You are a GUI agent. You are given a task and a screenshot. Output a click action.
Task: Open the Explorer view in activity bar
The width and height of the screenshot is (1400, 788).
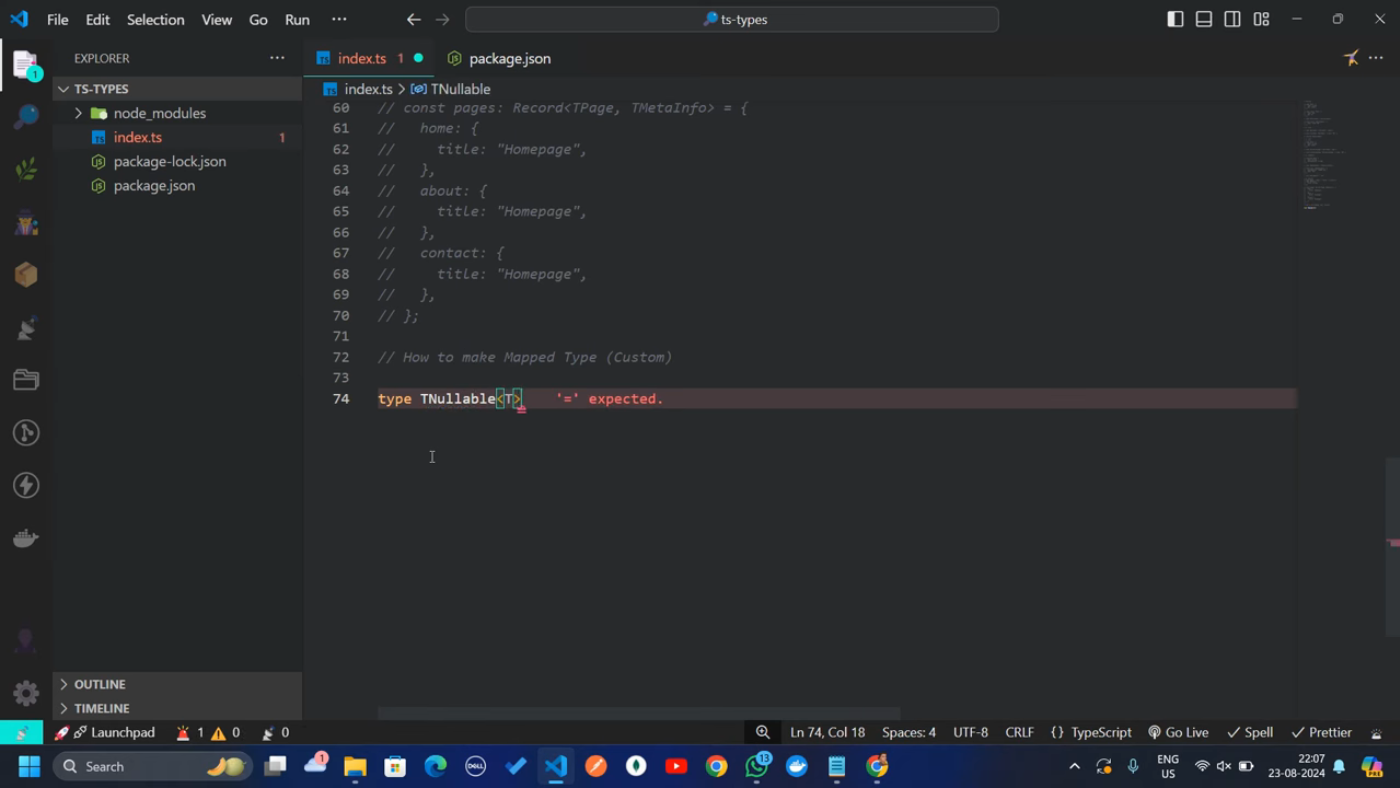coord(26,64)
